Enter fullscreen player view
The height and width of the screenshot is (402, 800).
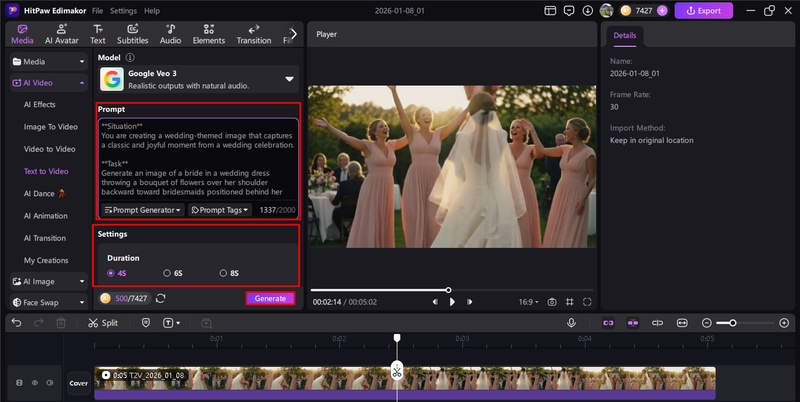587,301
